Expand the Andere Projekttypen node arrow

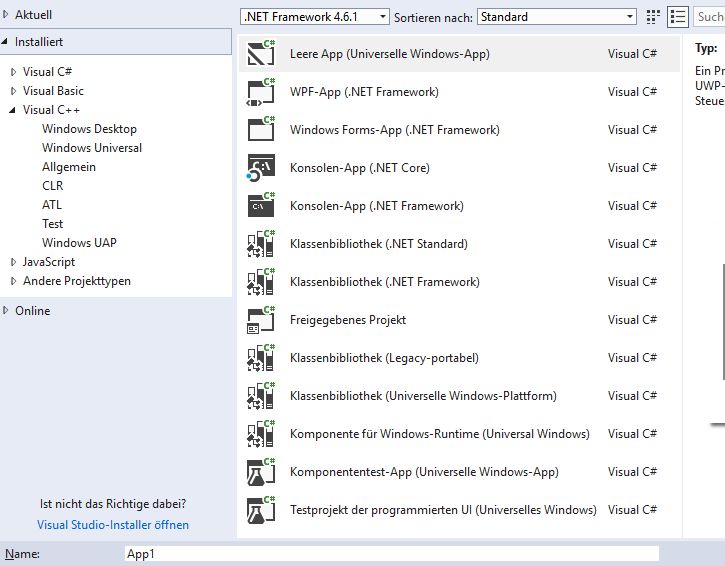click(x=13, y=281)
